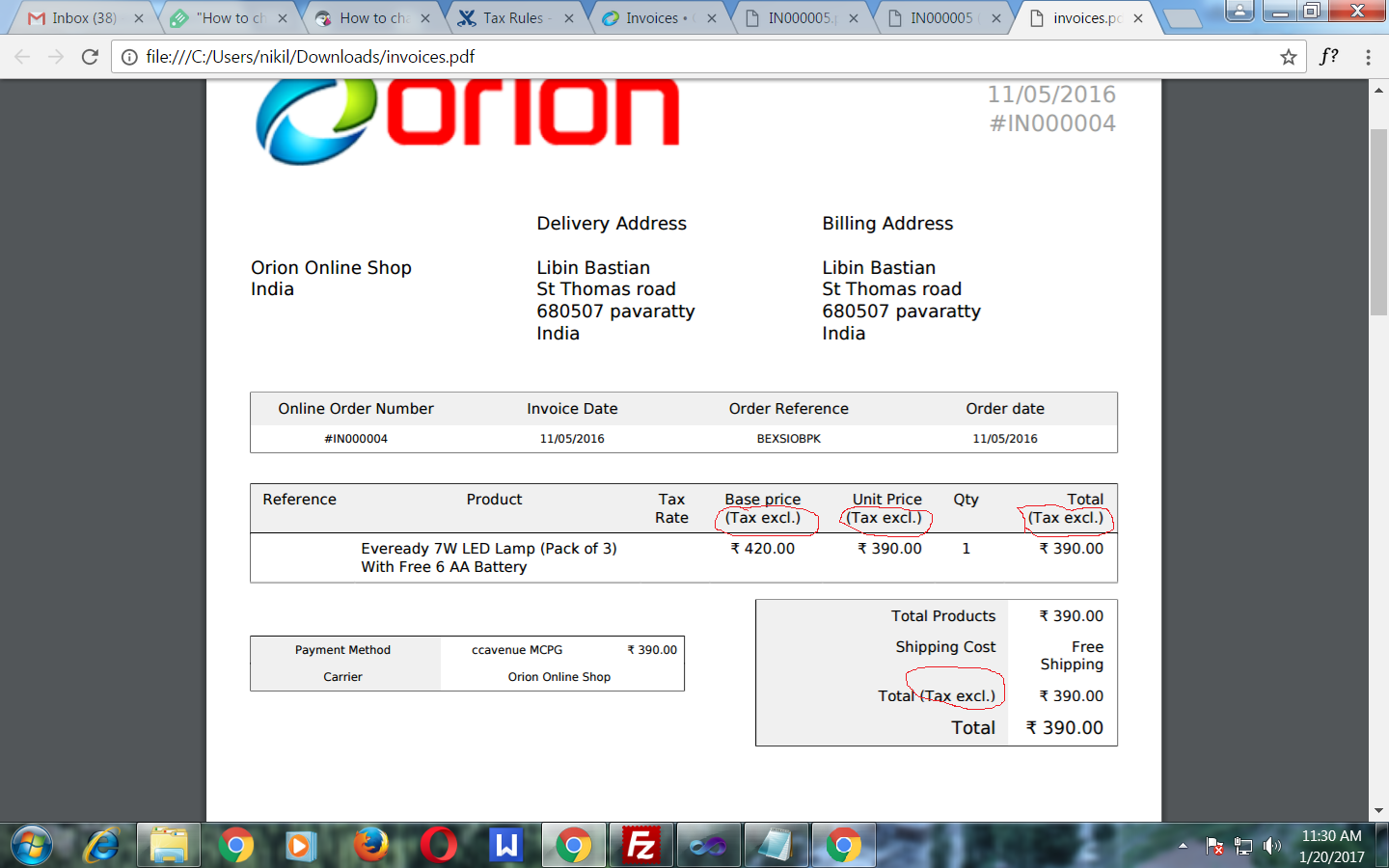The width and height of the screenshot is (1389, 868).
Task: Click the vertical scrollbar thumb
Action: click(1378, 222)
